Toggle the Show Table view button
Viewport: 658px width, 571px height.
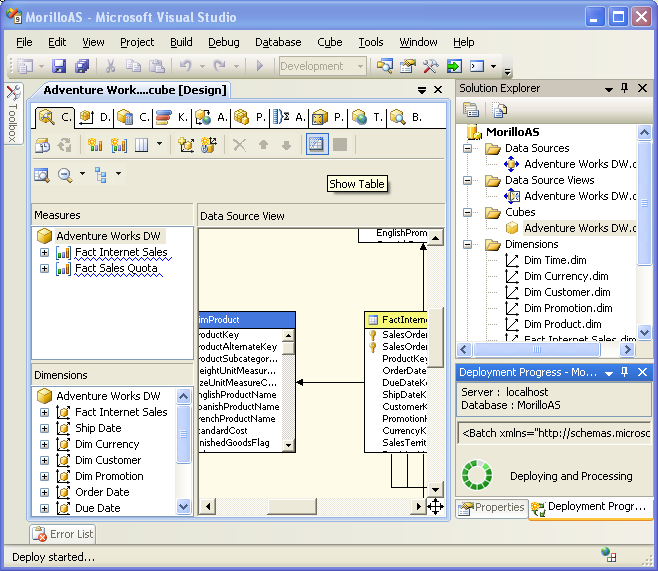tap(340, 145)
